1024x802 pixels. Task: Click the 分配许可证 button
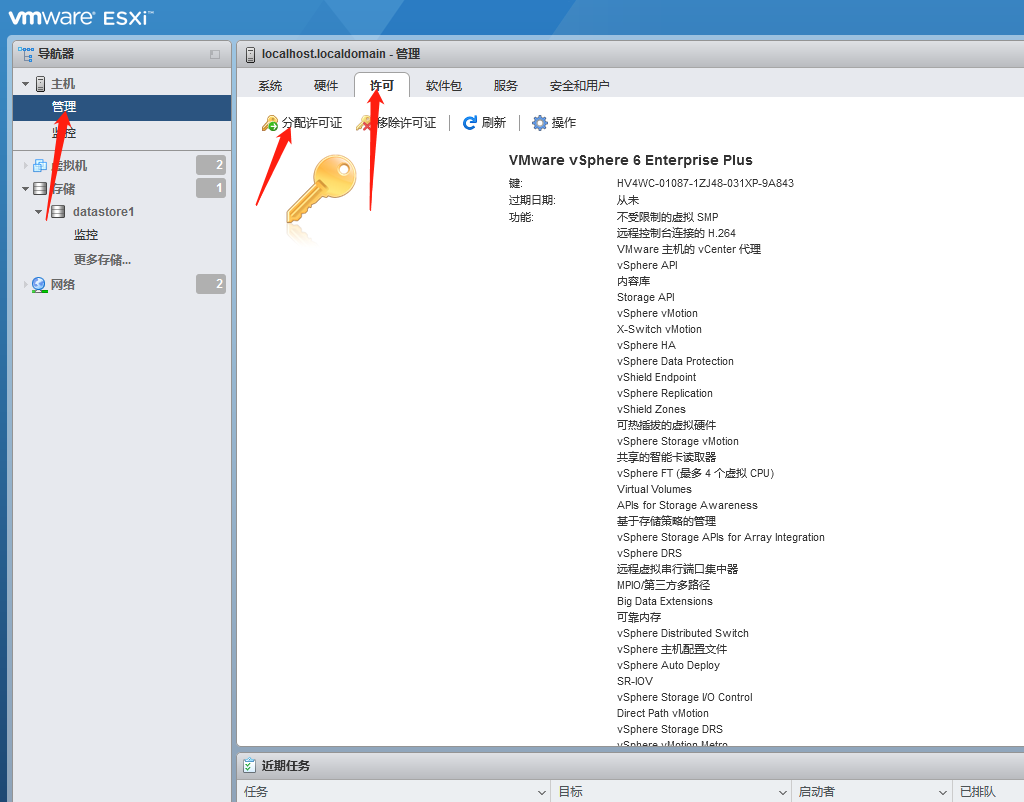pyautogui.click(x=302, y=123)
